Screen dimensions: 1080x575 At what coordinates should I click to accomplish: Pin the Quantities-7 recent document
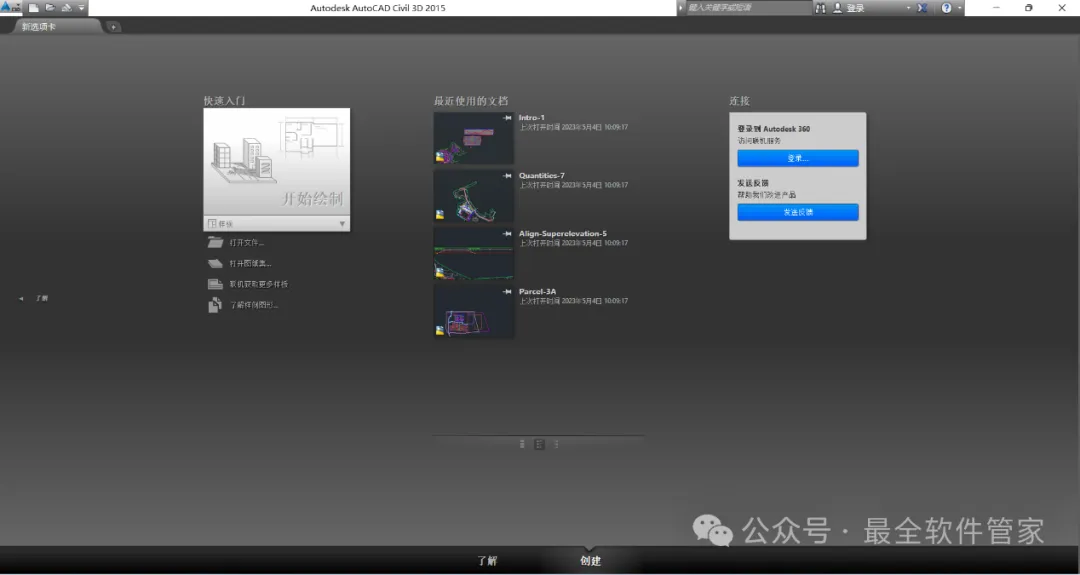tap(508, 176)
